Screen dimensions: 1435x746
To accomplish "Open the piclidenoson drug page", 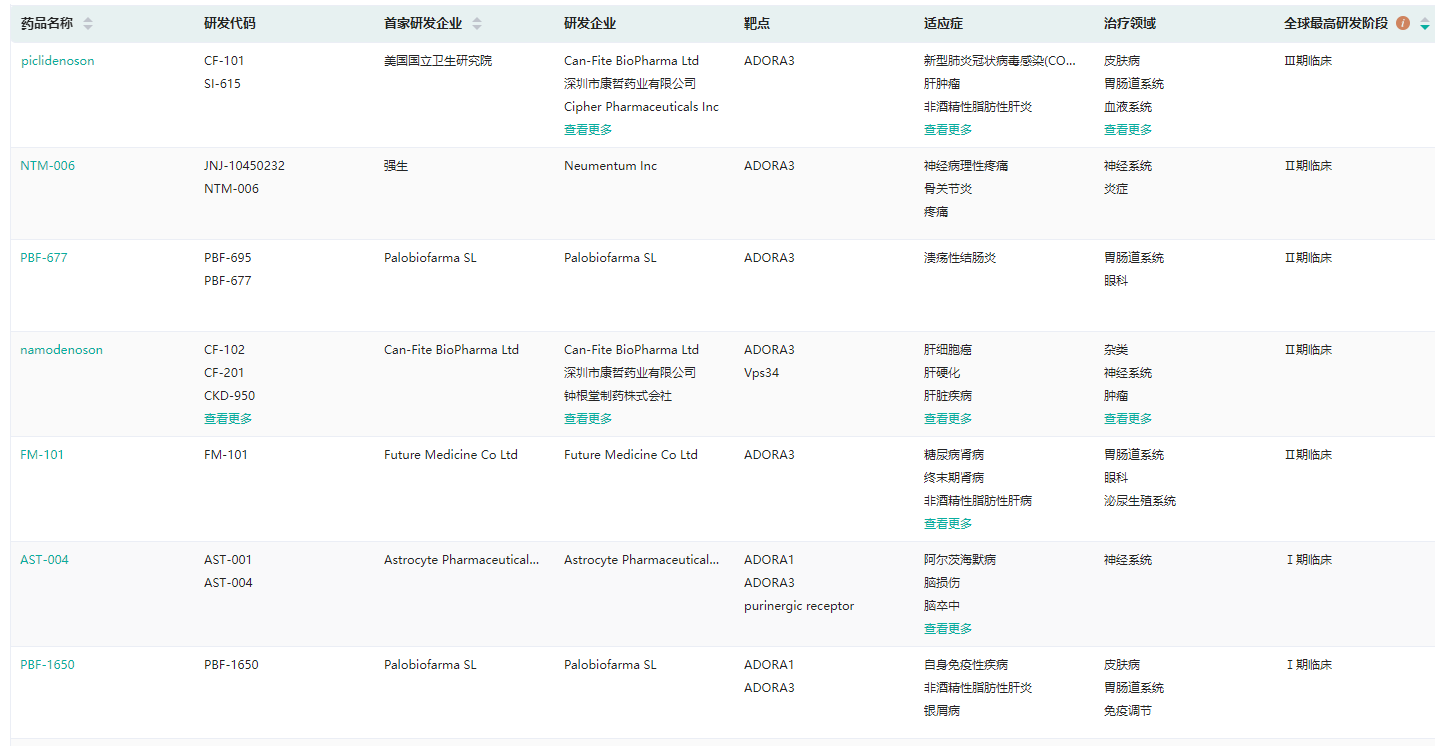I will pyautogui.click(x=58, y=61).
